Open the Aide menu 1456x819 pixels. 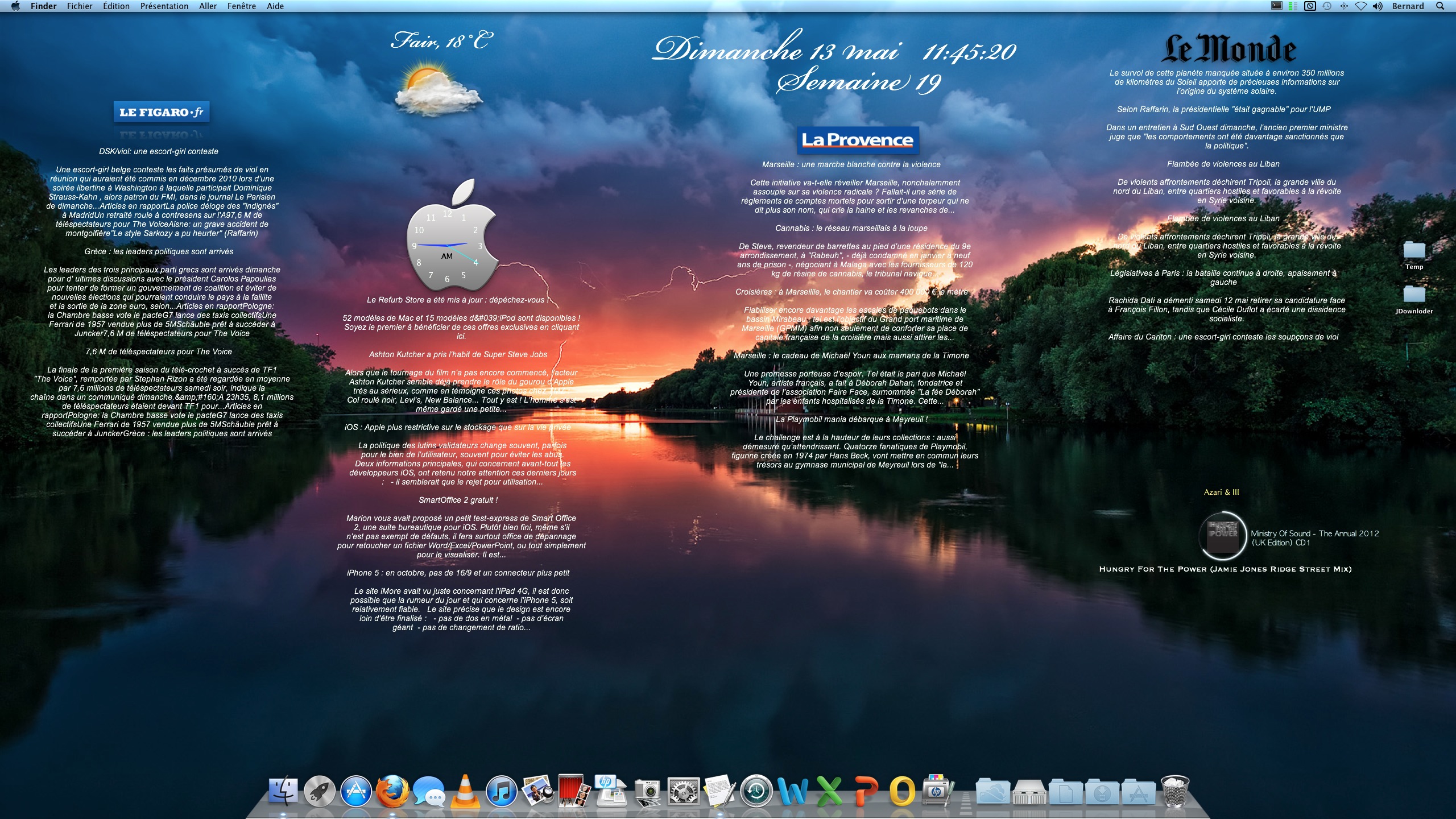275,6
